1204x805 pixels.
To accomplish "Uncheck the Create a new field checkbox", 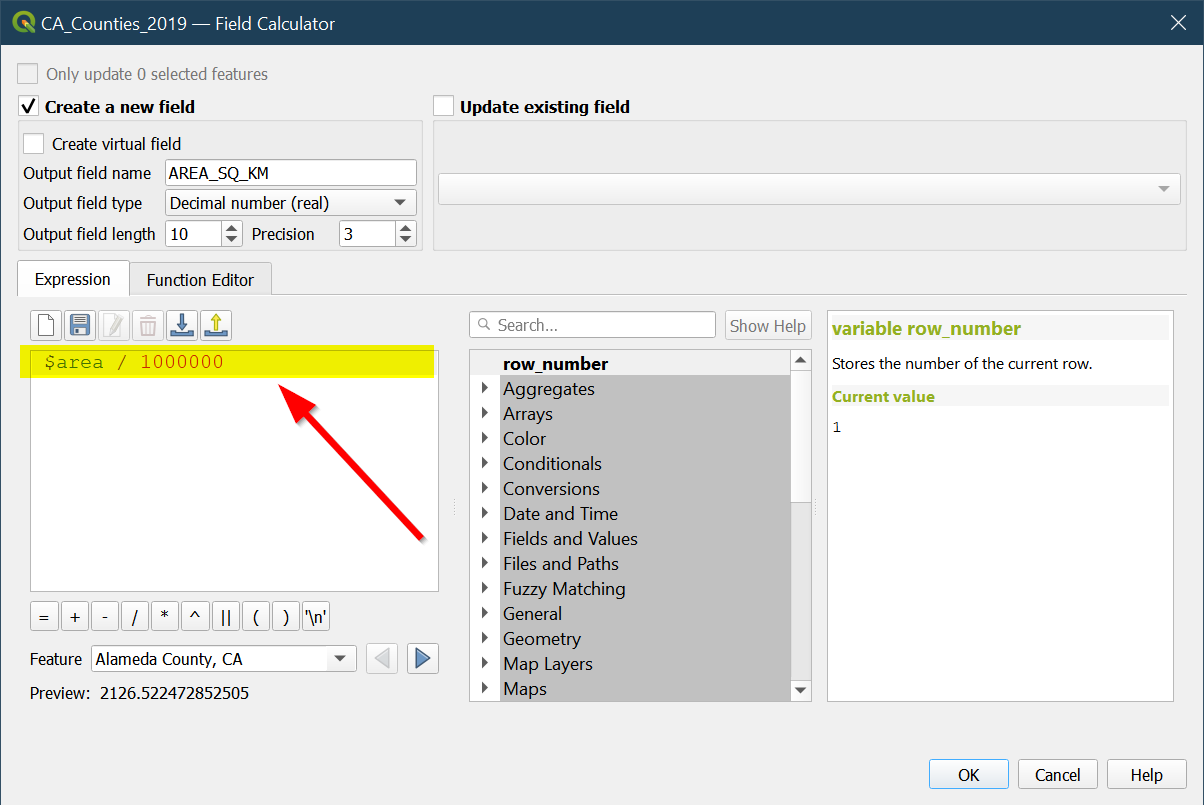I will 28,106.
